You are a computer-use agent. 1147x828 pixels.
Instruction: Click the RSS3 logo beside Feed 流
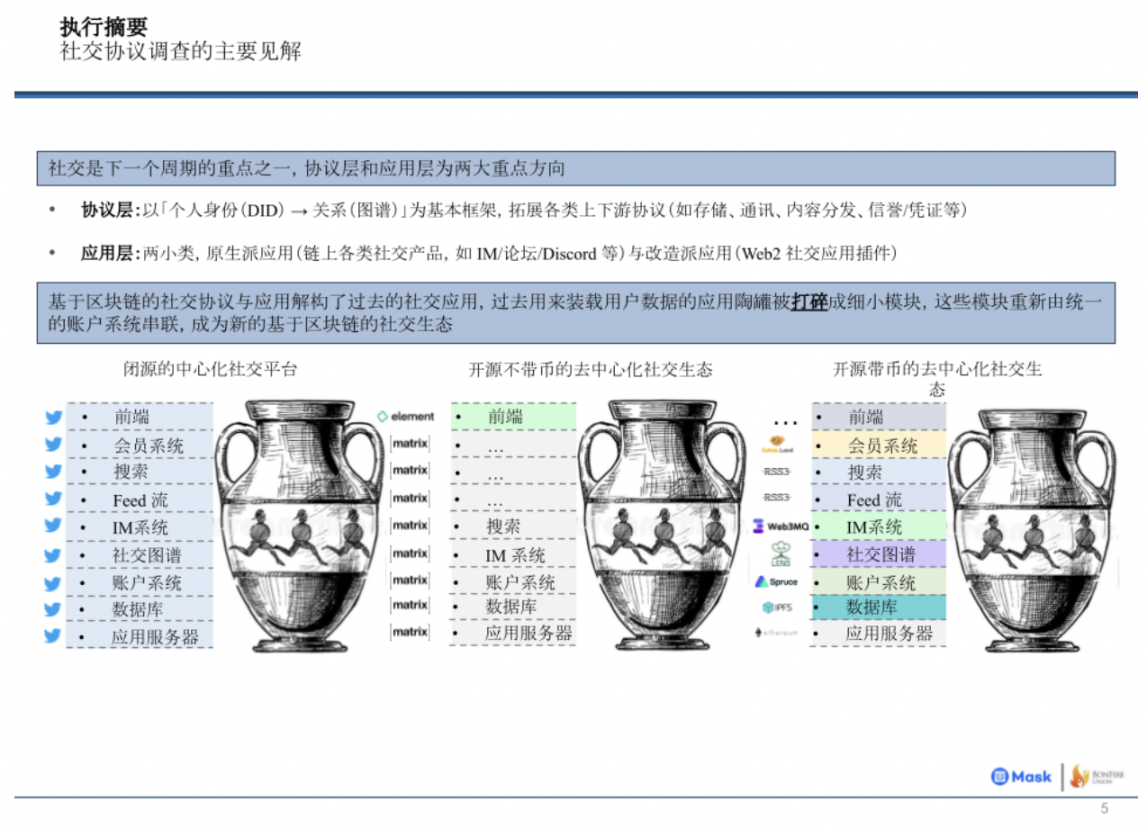click(777, 497)
